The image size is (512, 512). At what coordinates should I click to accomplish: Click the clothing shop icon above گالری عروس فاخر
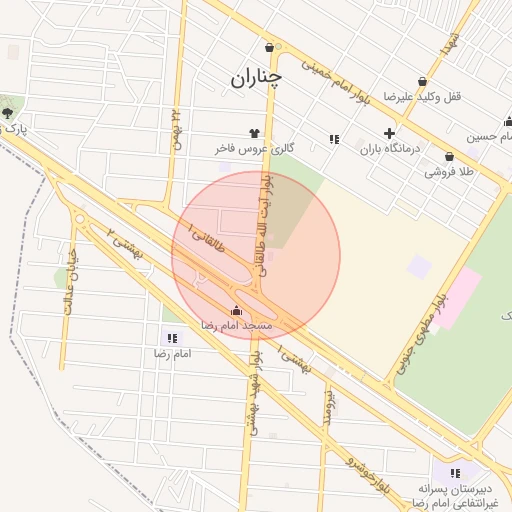pos(254,133)
